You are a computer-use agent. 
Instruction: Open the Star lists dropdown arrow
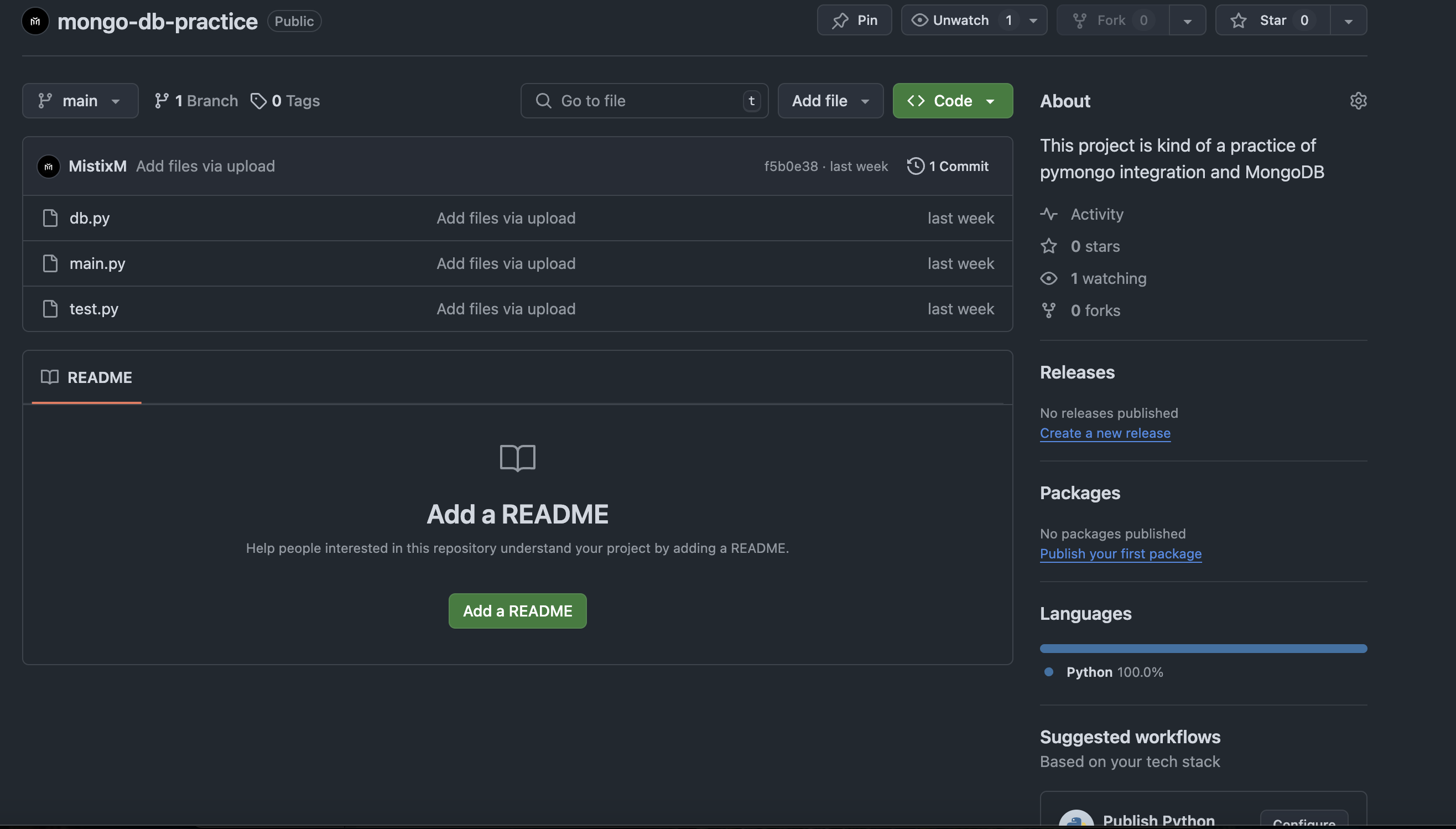(x=1349, y=20)
